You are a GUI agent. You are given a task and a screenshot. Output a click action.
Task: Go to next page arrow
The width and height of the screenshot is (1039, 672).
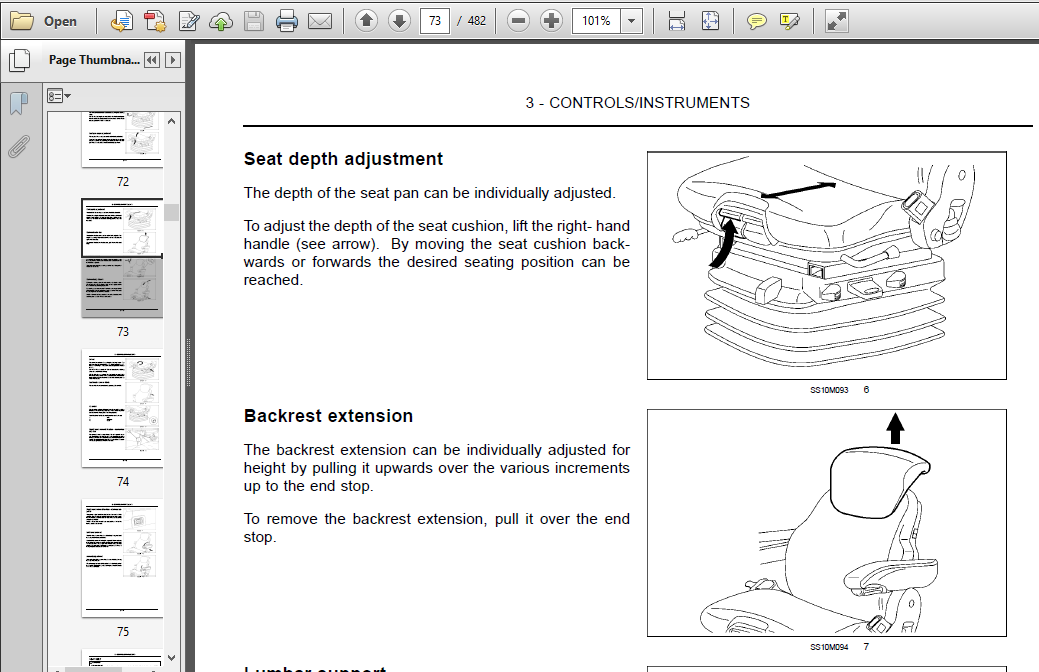coord(399,21)
